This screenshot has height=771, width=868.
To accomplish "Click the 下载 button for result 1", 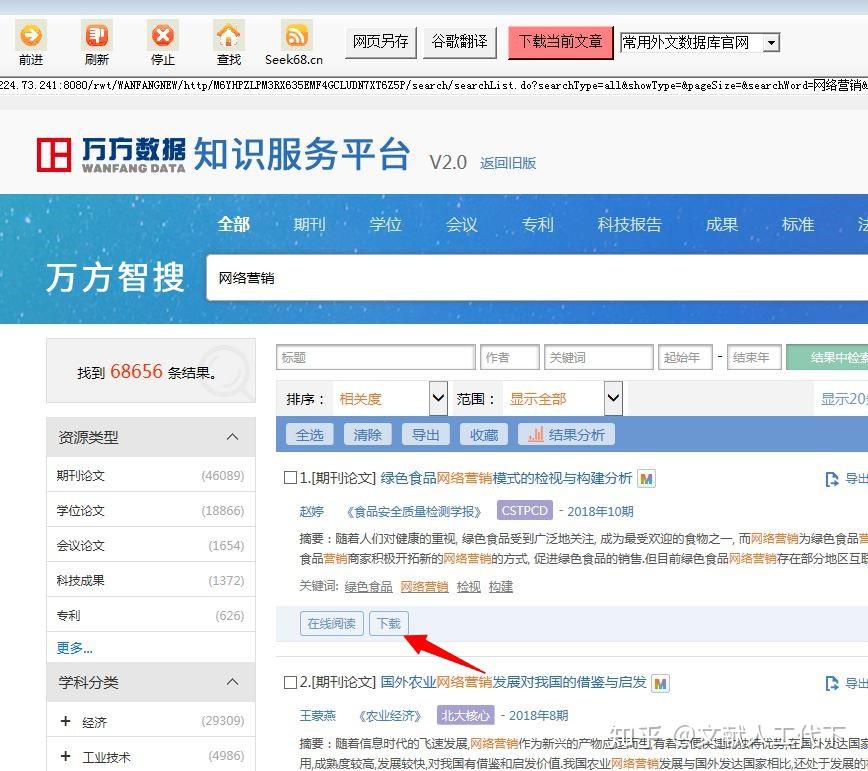I will click(x=389, y=624).
